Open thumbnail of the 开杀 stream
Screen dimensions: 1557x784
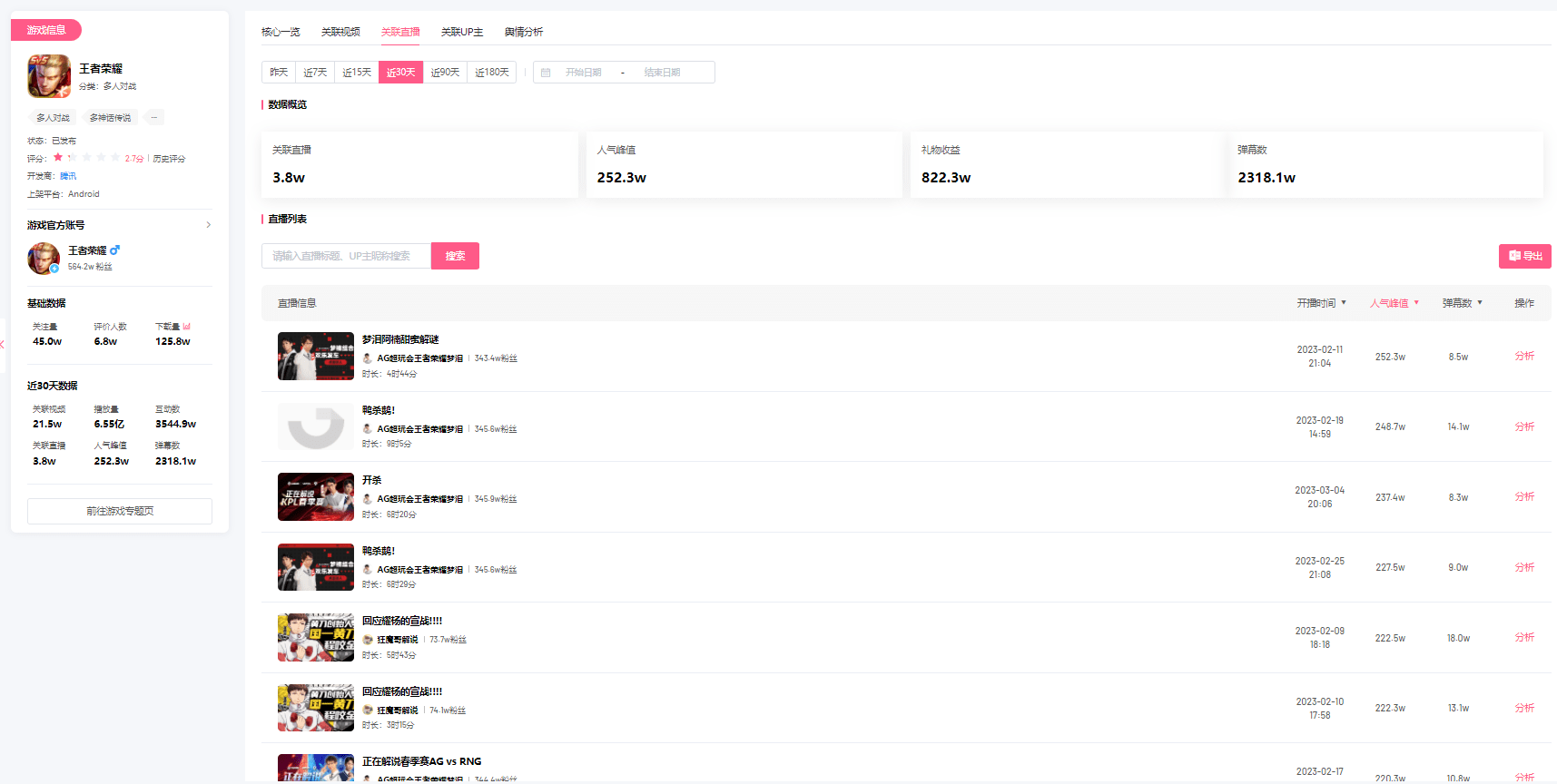316,496
